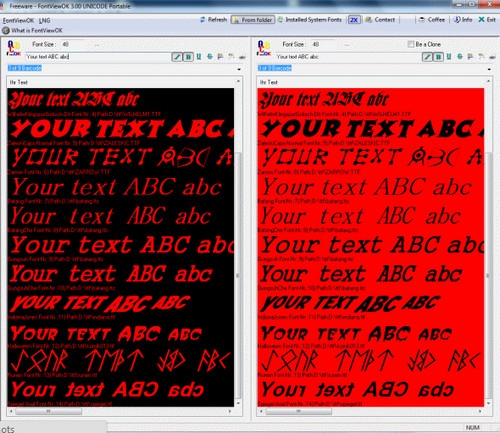The image size is (500, 433).
Task: Click the left pane preview text field
Action: [98, 57]
